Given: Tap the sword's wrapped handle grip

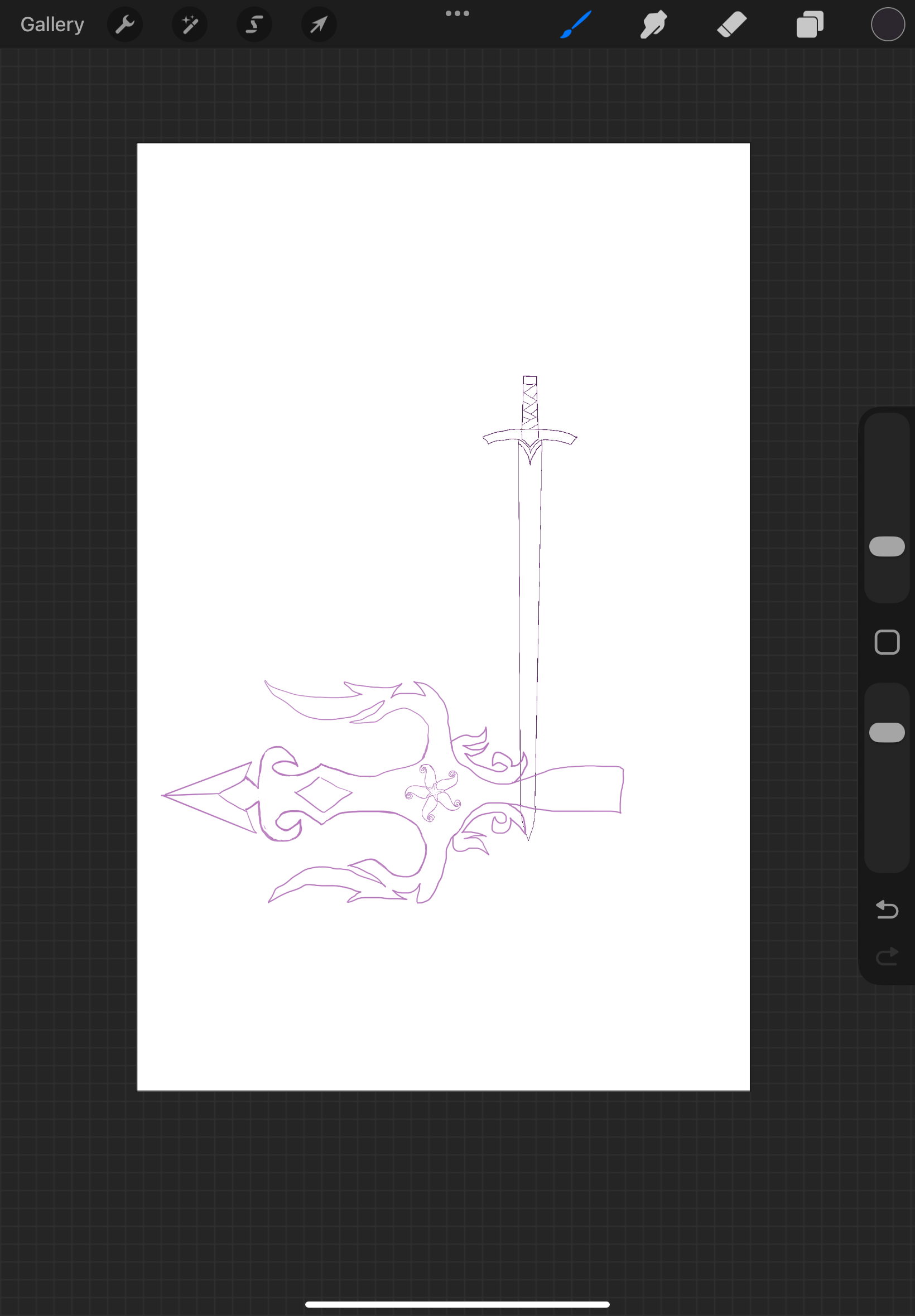Looking at the screenshot, I should [x=529, y=404].
